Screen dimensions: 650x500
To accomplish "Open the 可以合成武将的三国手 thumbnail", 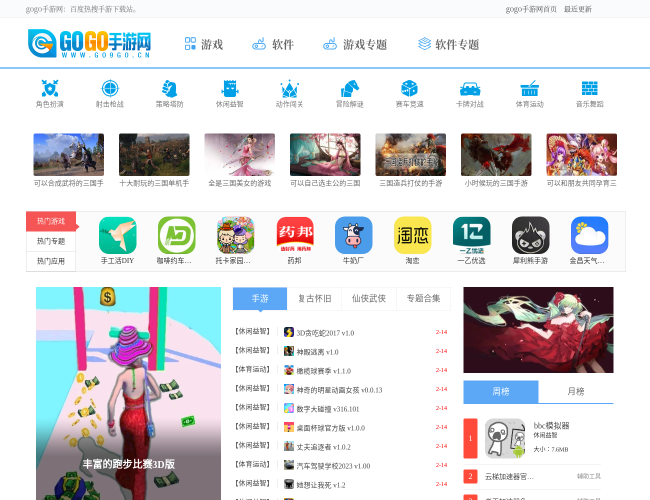I will click(69, 155).
